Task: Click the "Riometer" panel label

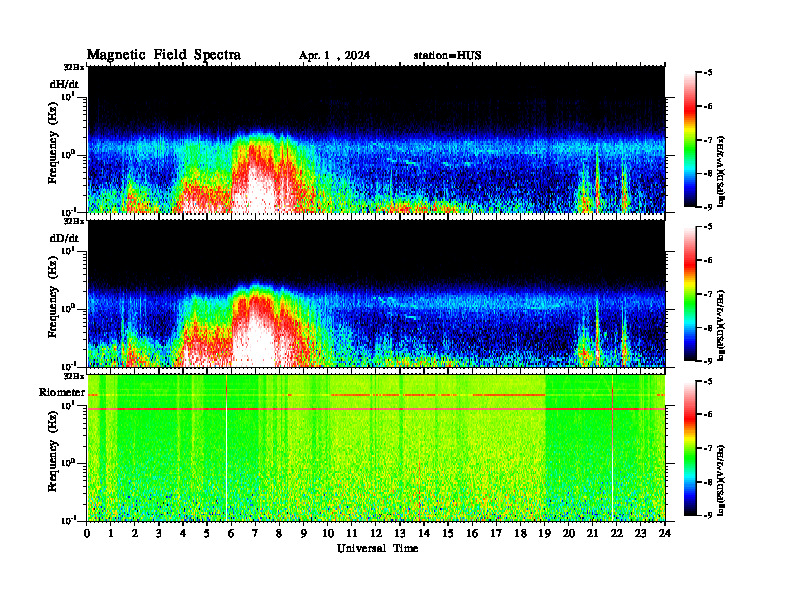Action: (62, 392)
